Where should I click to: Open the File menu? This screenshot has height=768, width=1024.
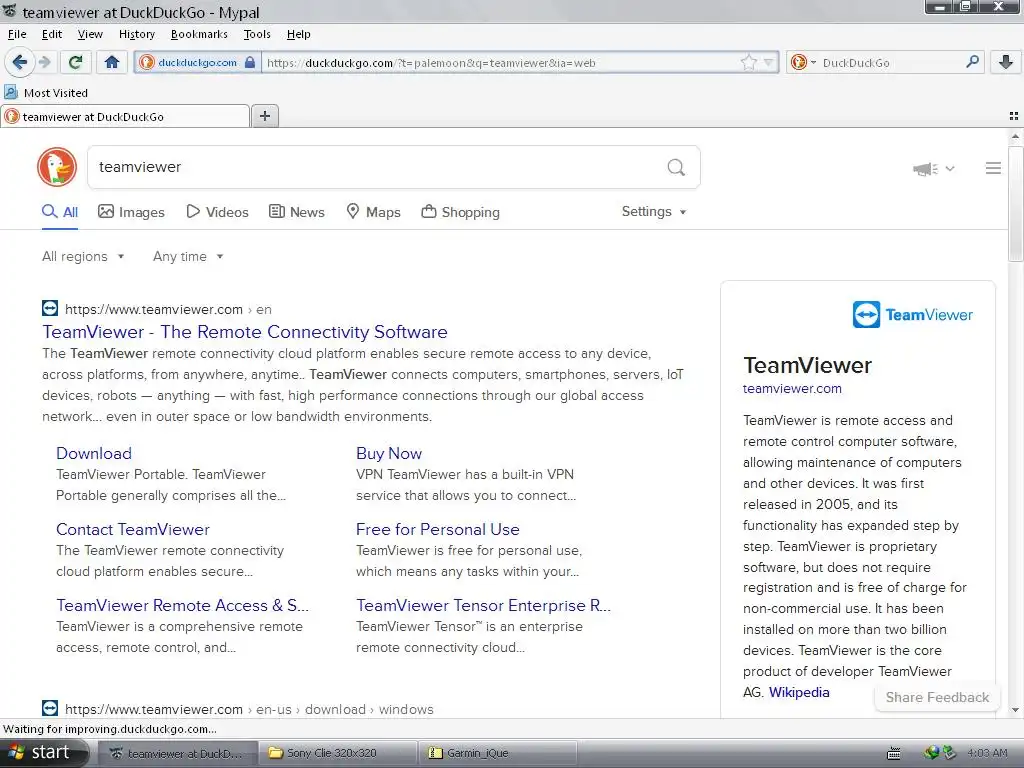[x=17, y=34]
